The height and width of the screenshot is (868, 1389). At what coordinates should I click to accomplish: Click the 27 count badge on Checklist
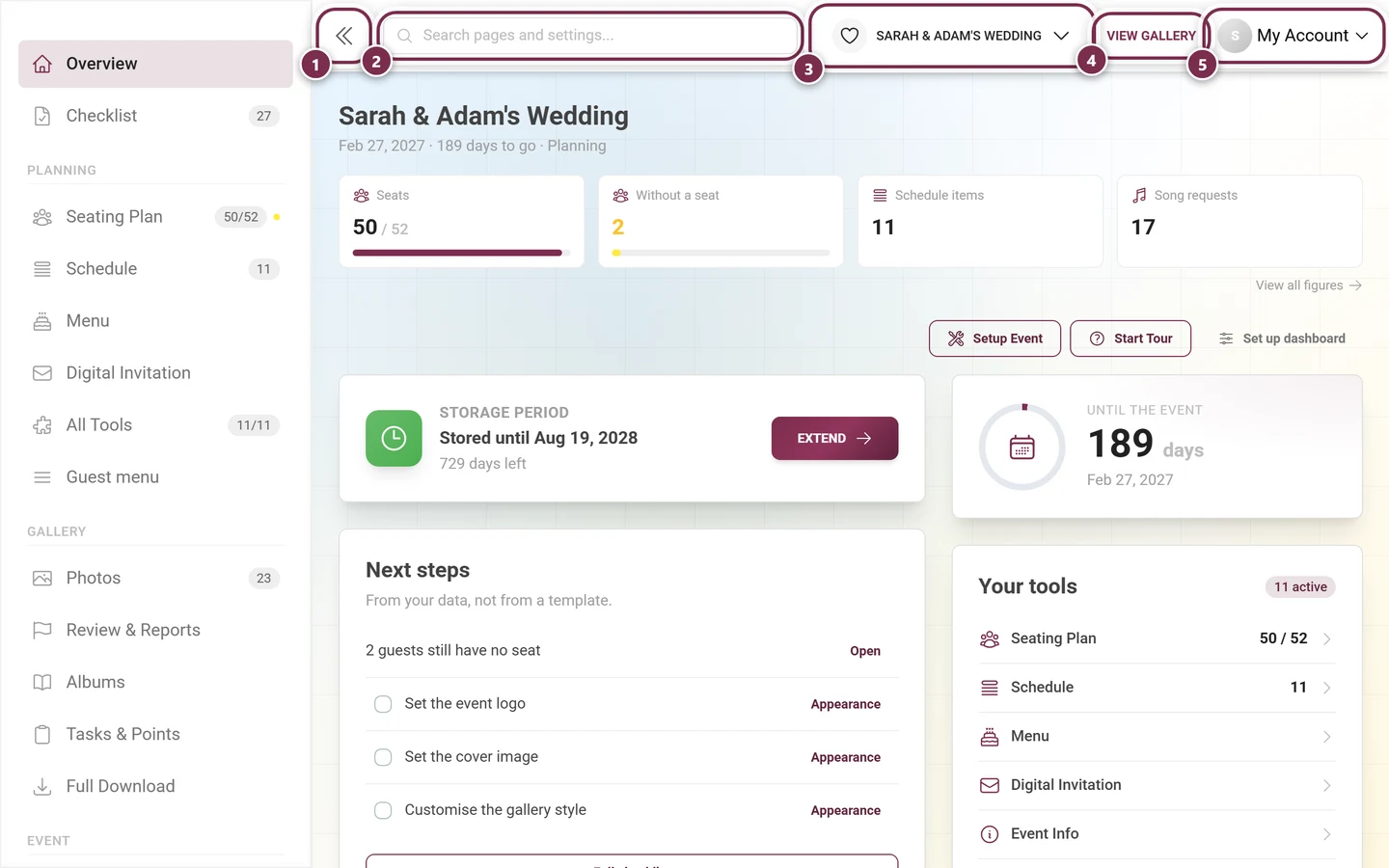point(264,116)
